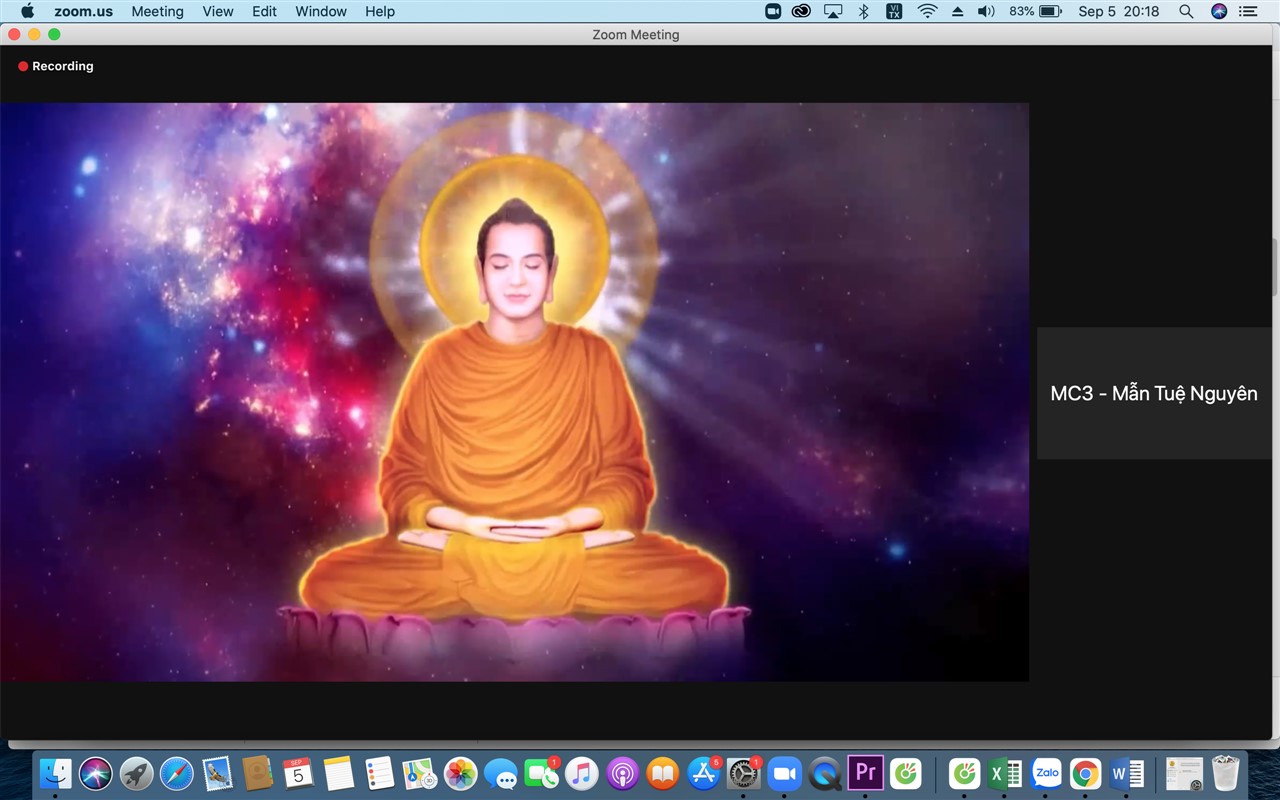This screenshot has height=800, width=1280.
Task: Open AirPlay display menu
Action: [x=833, y=11]
